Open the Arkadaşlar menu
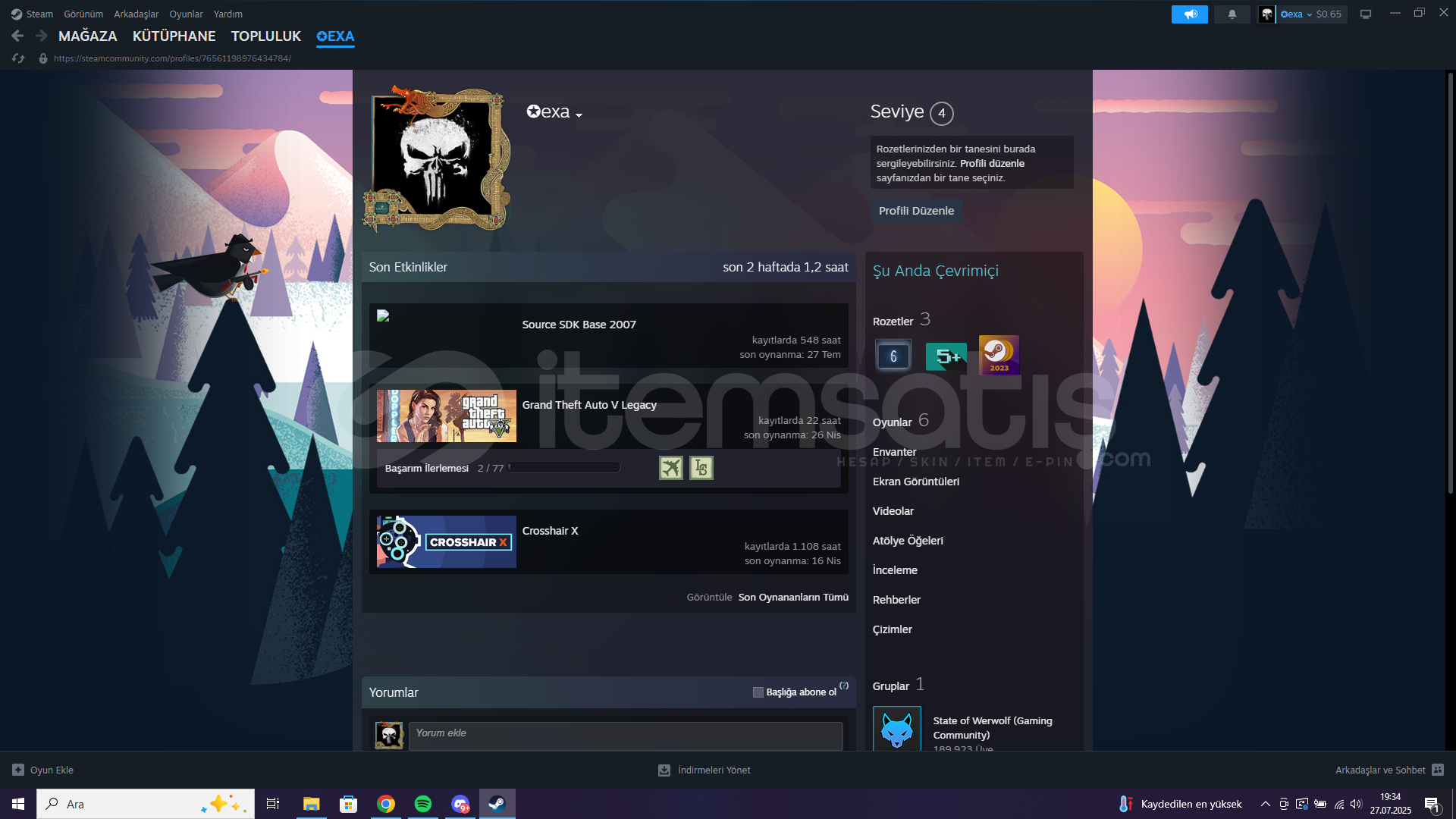The width and height of the screenshot is (1456, 819). pos(136,14)
